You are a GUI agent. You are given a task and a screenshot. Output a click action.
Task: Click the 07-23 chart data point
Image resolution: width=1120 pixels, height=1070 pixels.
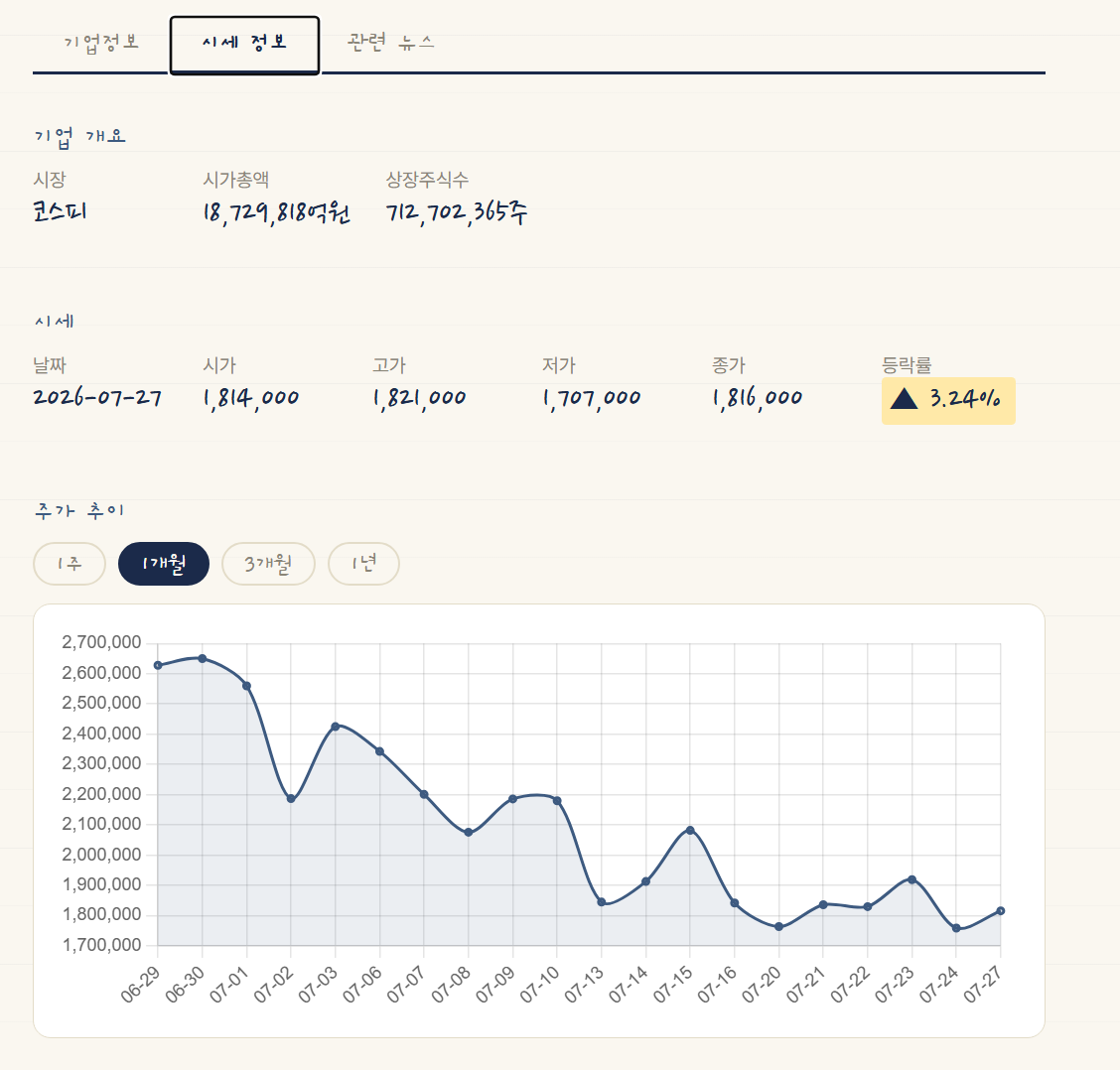(911, 879)
